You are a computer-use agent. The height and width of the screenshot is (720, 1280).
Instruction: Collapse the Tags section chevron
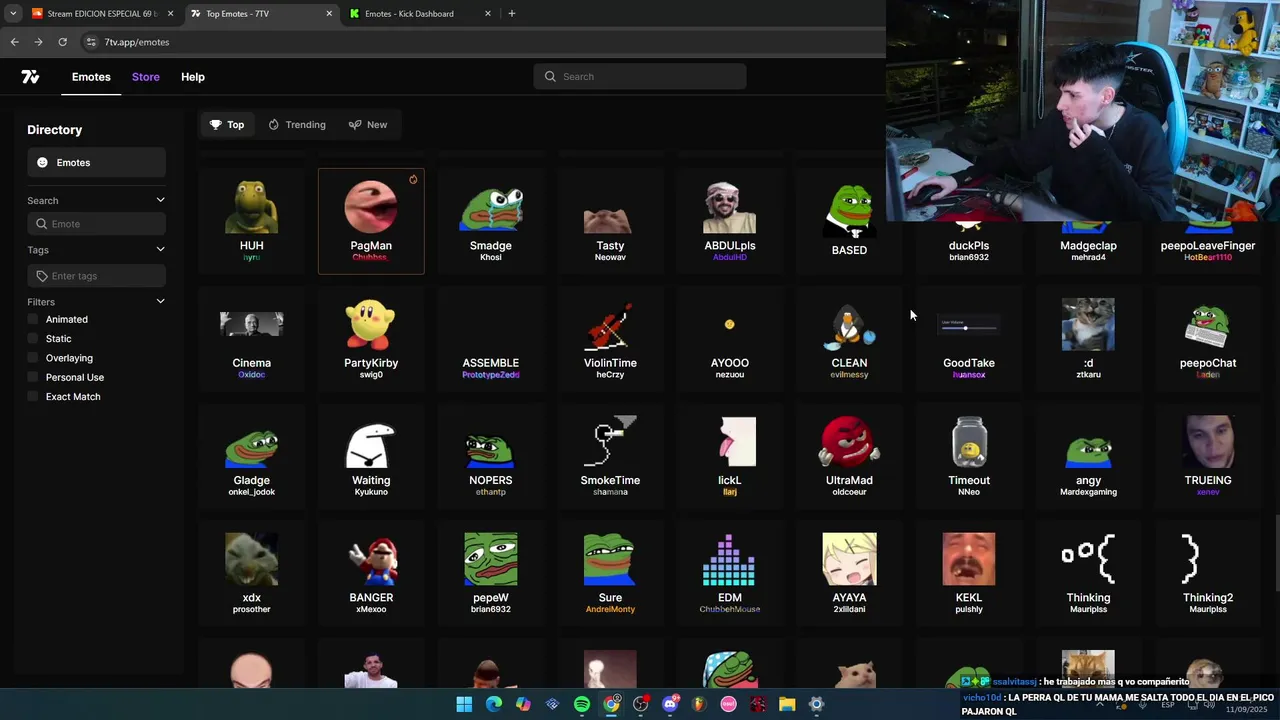tap(160, 249)
